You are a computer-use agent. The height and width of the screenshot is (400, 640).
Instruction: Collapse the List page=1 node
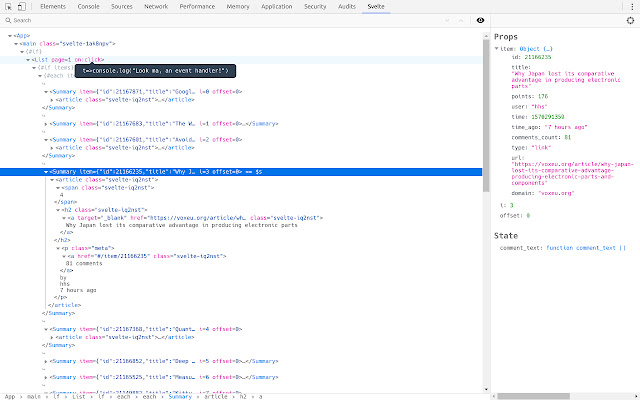tap(28, 60)
